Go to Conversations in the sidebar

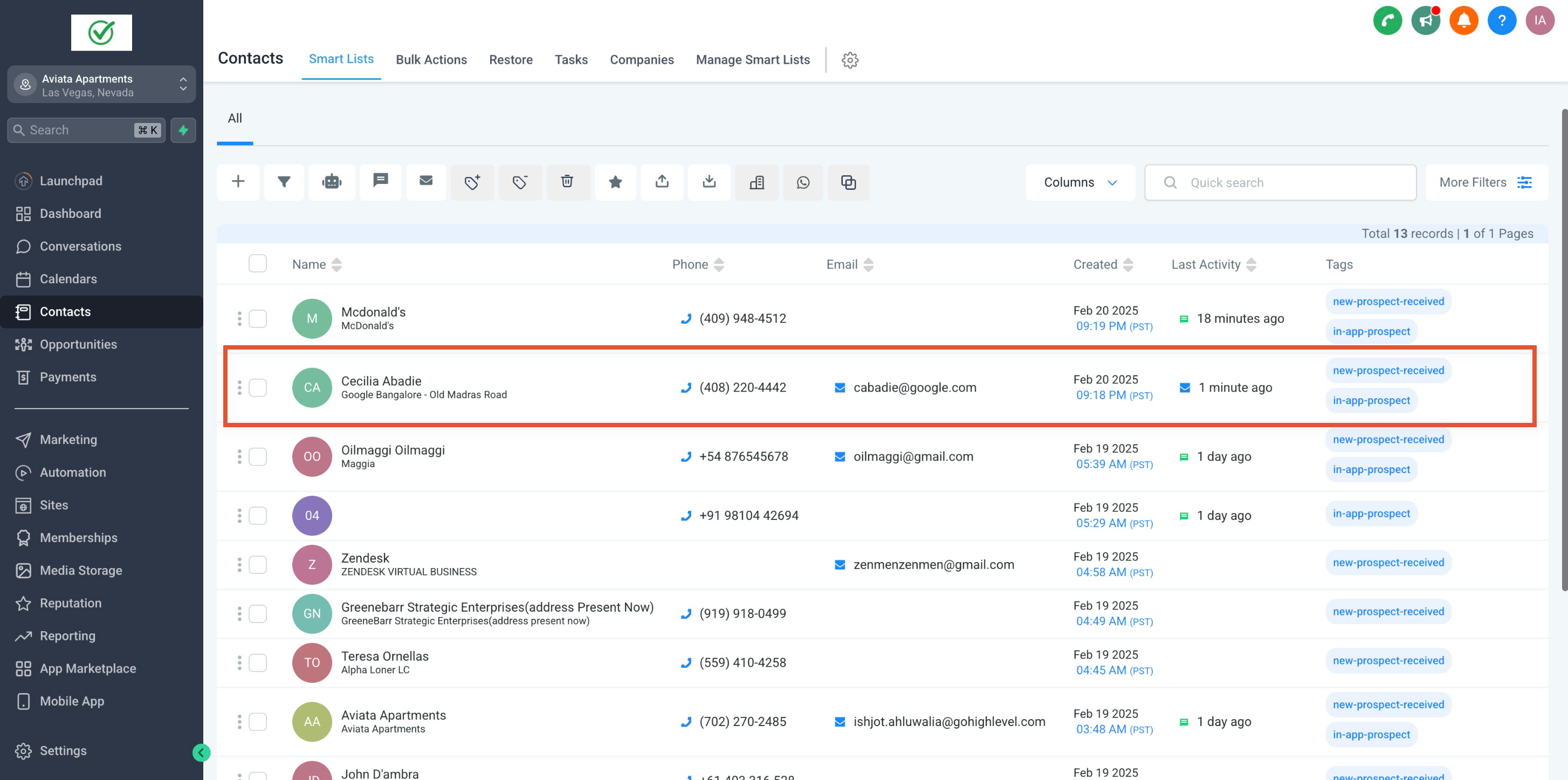point(80,246)
